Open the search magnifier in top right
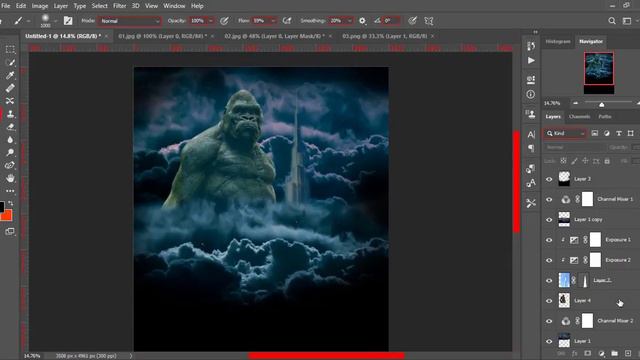Screen dimensions: 640x360 pos(611,21)
